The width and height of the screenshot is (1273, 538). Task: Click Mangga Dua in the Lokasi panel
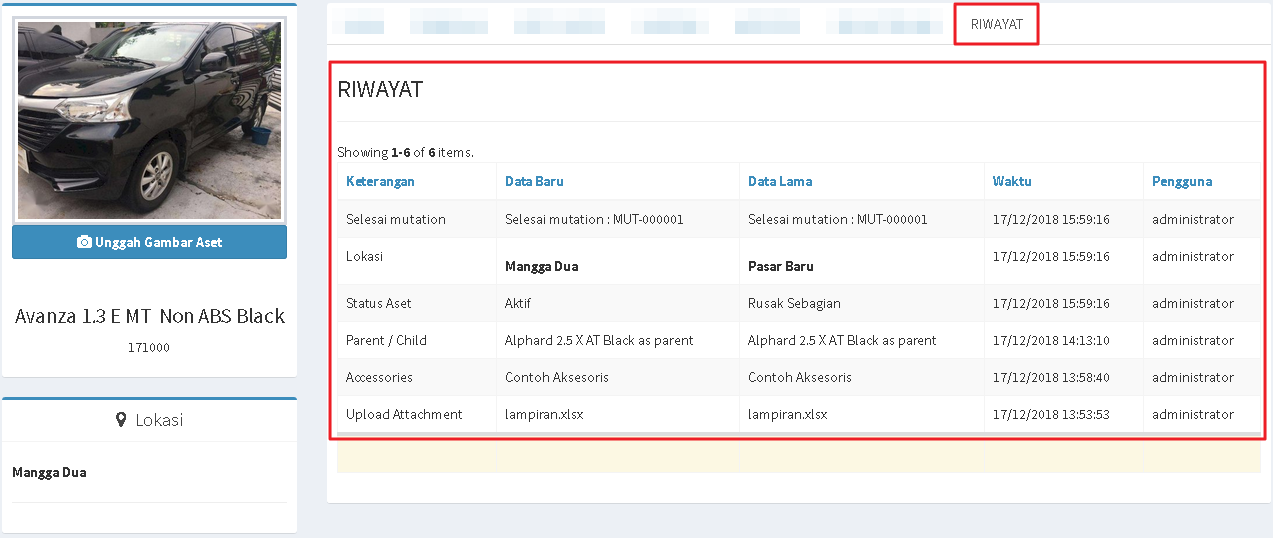[49, 472]
